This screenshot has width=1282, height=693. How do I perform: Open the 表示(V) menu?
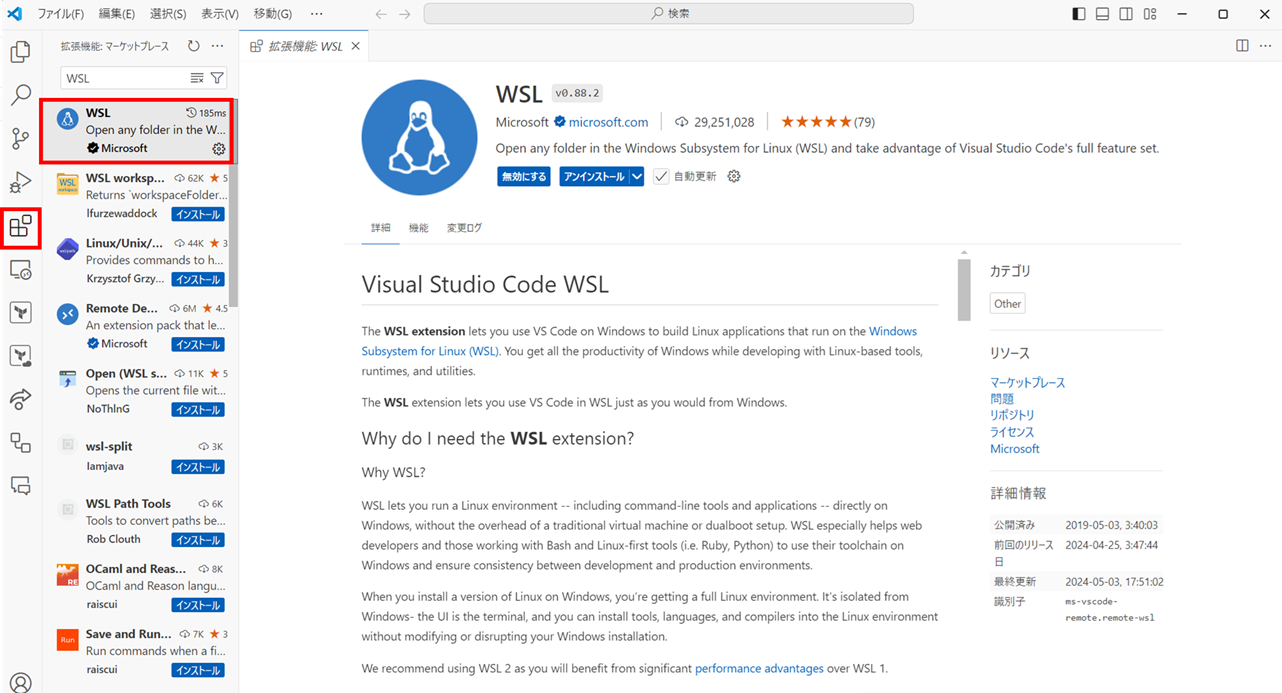click(219, 14)
